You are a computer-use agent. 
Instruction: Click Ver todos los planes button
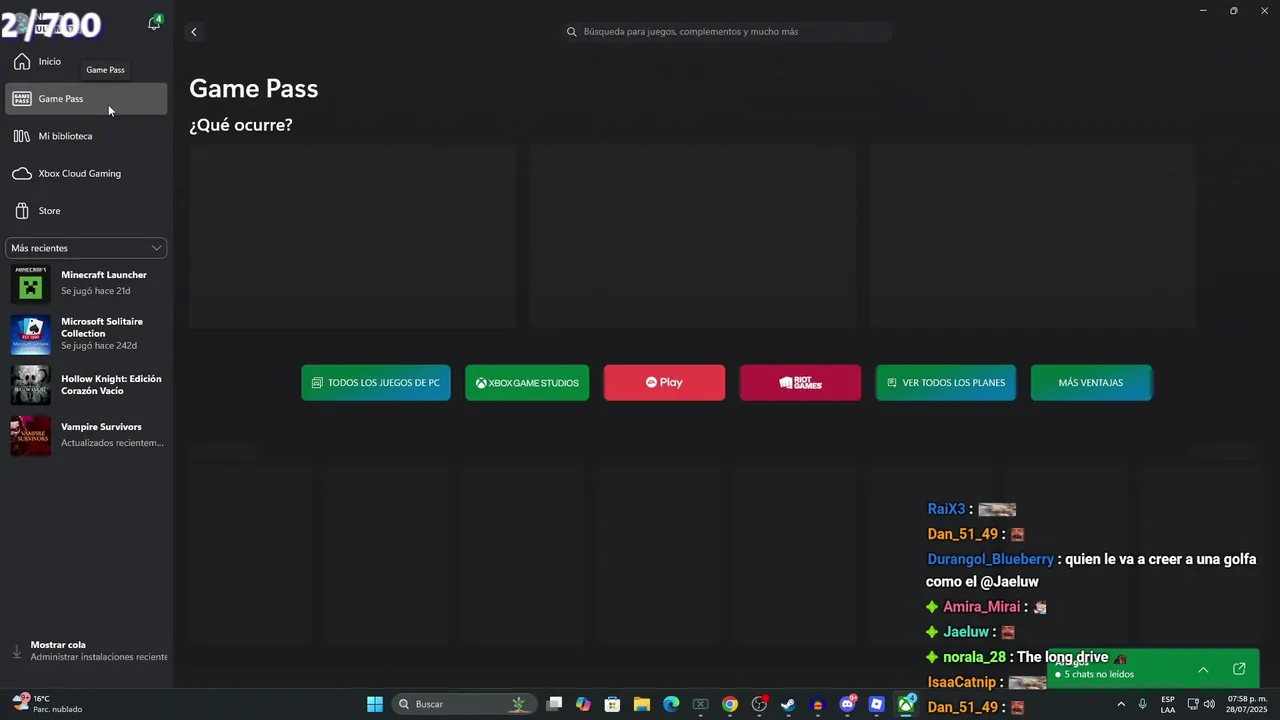coord(946,383)
